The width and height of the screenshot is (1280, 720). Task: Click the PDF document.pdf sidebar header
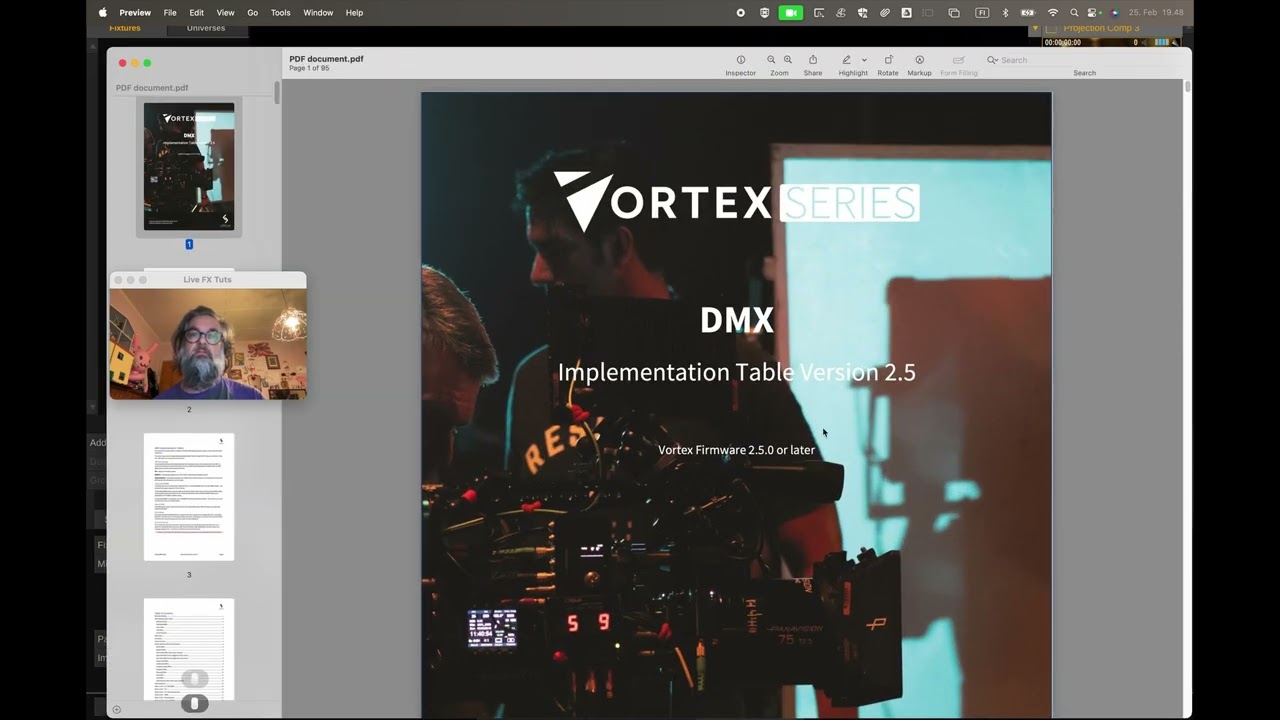pyautogui.click(x=152, y=88)
